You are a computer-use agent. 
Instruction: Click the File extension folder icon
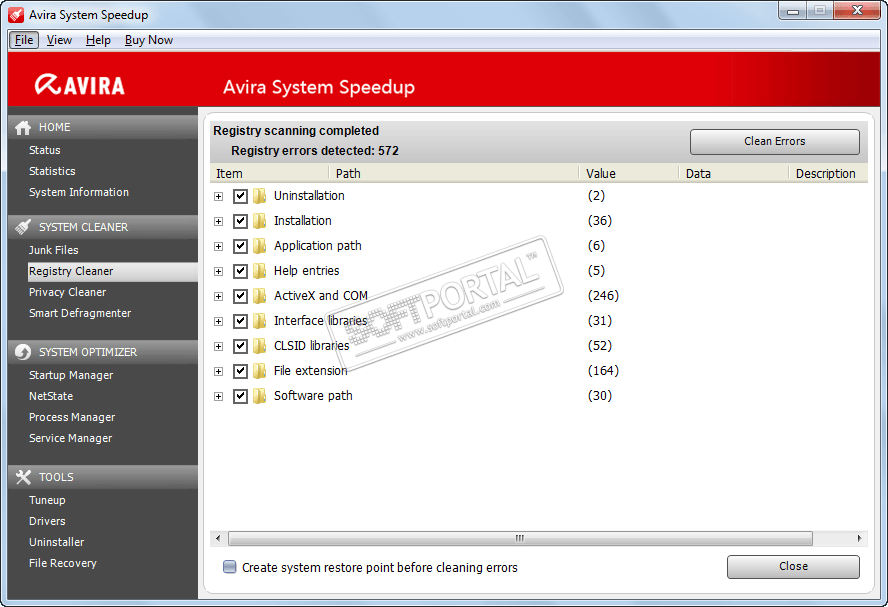[259, 371]
